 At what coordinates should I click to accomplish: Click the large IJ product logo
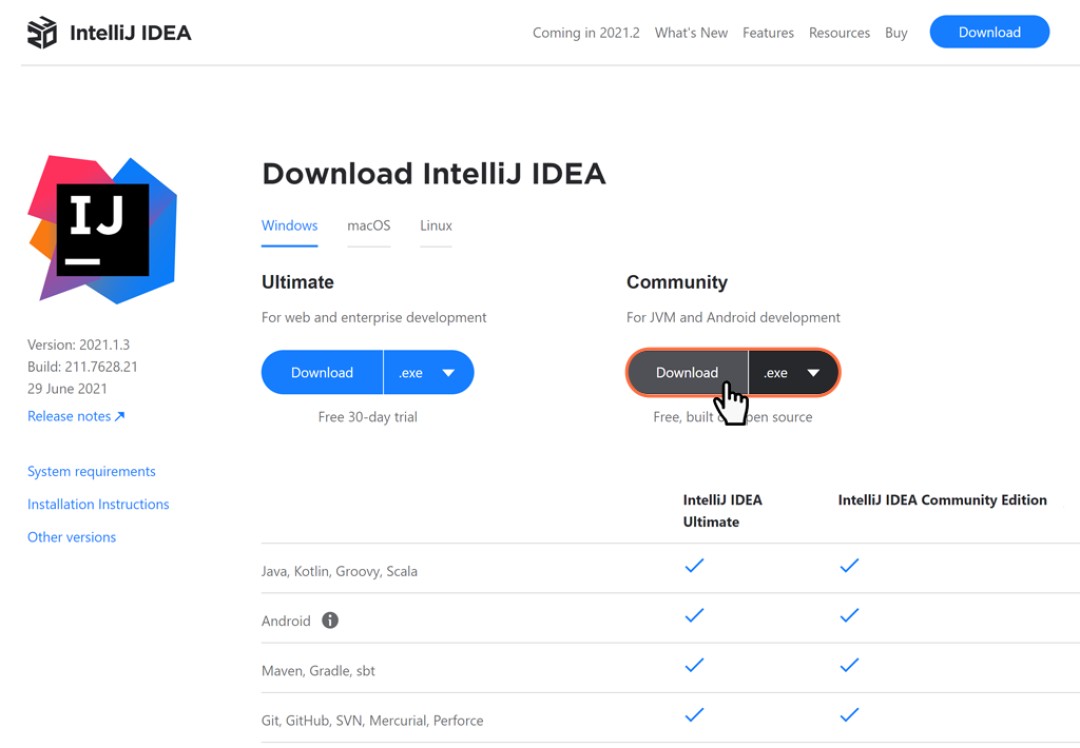click(102, 230)
